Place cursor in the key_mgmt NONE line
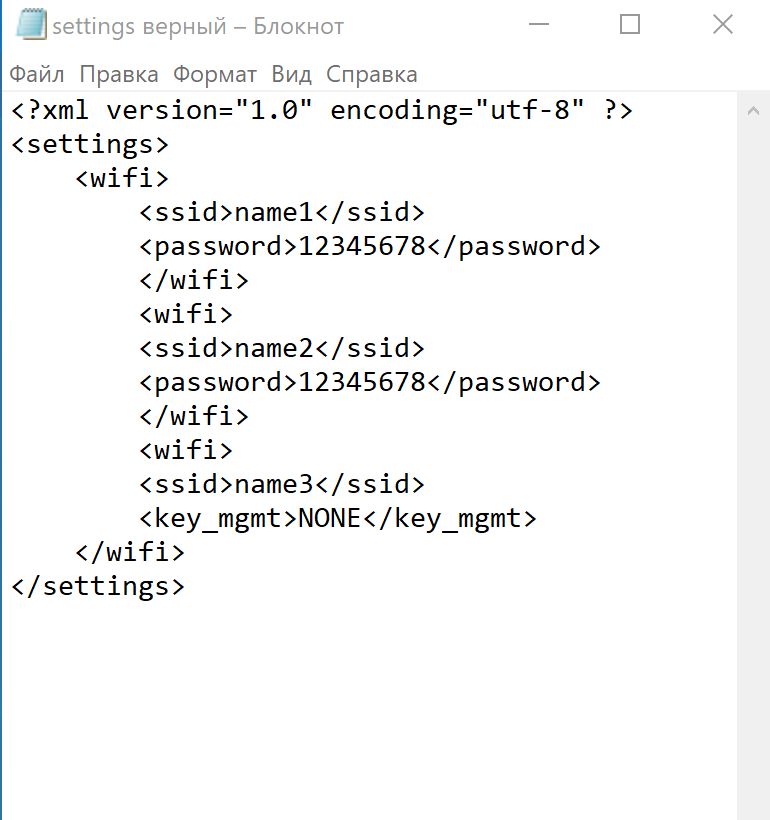The image size is (770, 820). pyautogui.click(x=338, y=519)
